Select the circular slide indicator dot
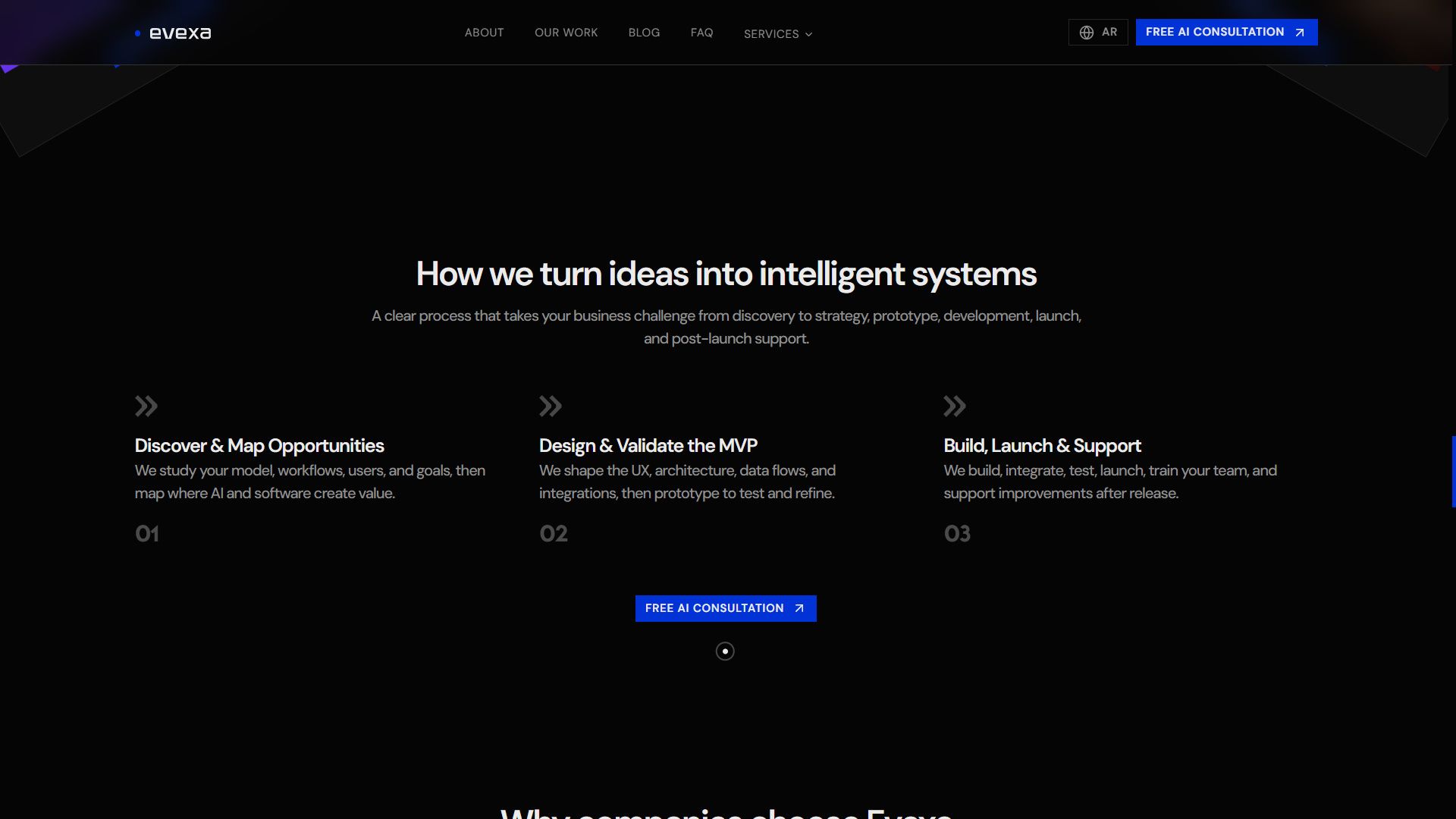The width and height of the screenshot is (1456, 819). coord(725,651)
